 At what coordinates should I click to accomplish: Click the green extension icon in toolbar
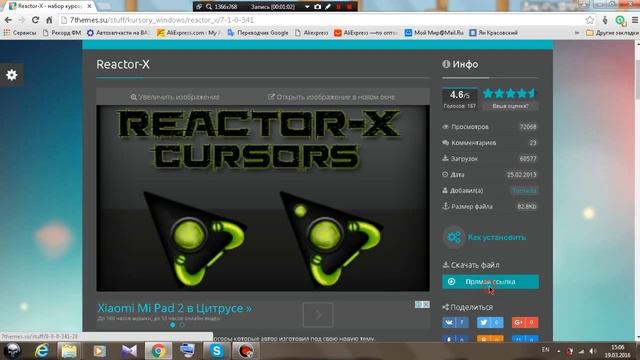620,20
